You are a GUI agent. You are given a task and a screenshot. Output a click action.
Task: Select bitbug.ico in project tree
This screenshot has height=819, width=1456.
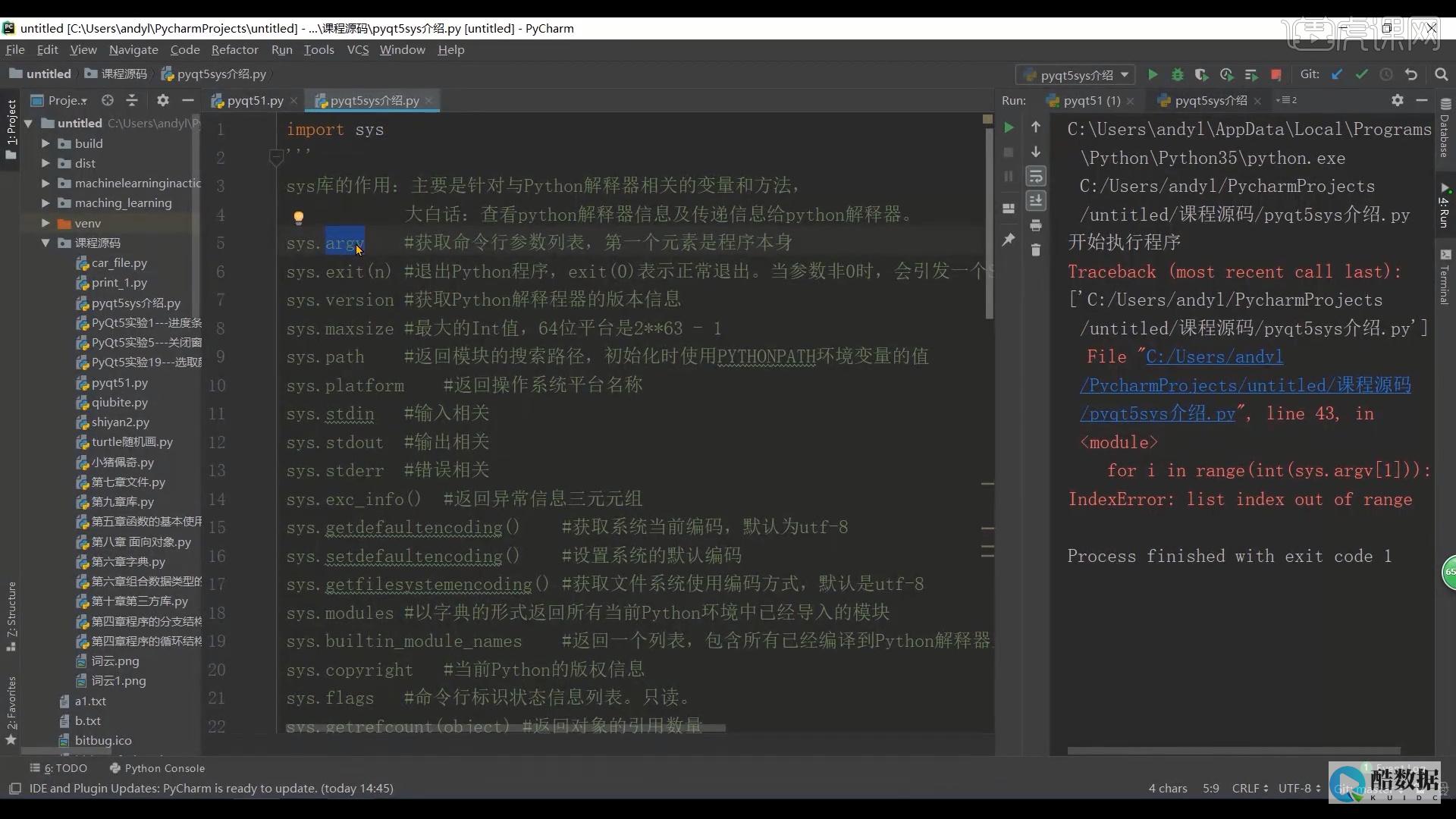103,740
